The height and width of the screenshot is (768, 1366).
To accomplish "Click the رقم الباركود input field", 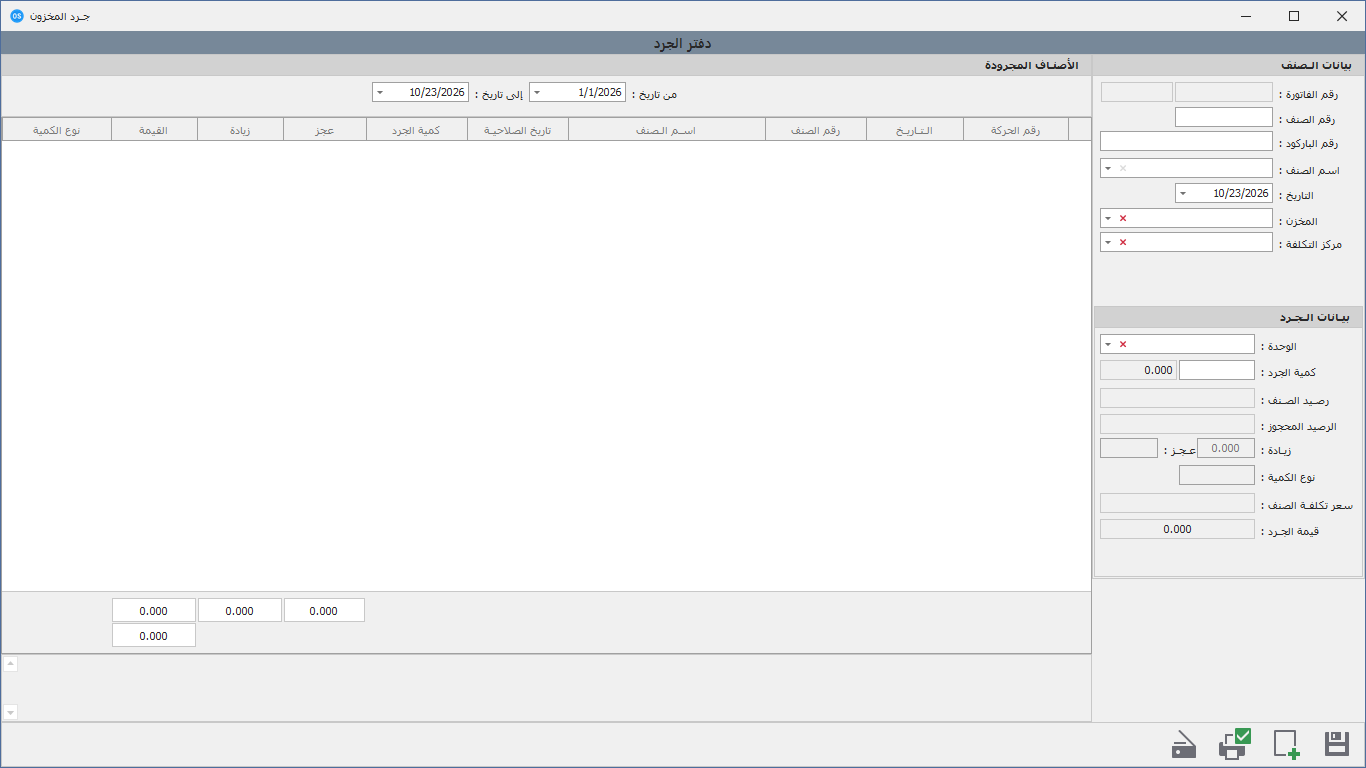I will [x=1186, y=141].
